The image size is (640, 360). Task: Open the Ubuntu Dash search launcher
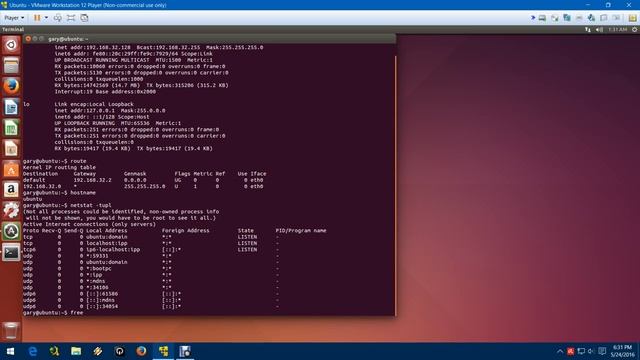[x=11, y=45]
